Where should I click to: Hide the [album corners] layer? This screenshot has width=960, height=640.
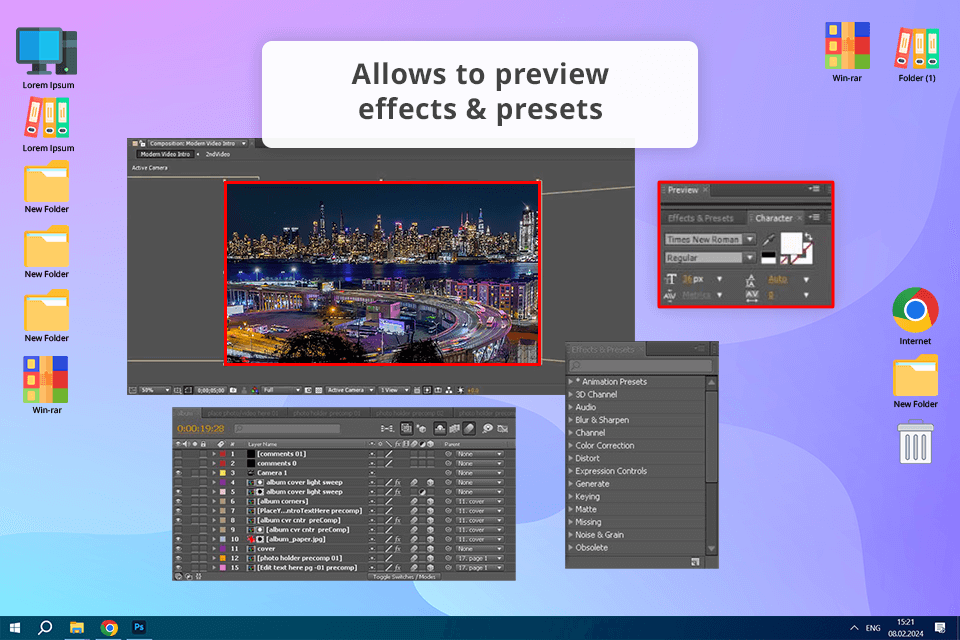178,502
